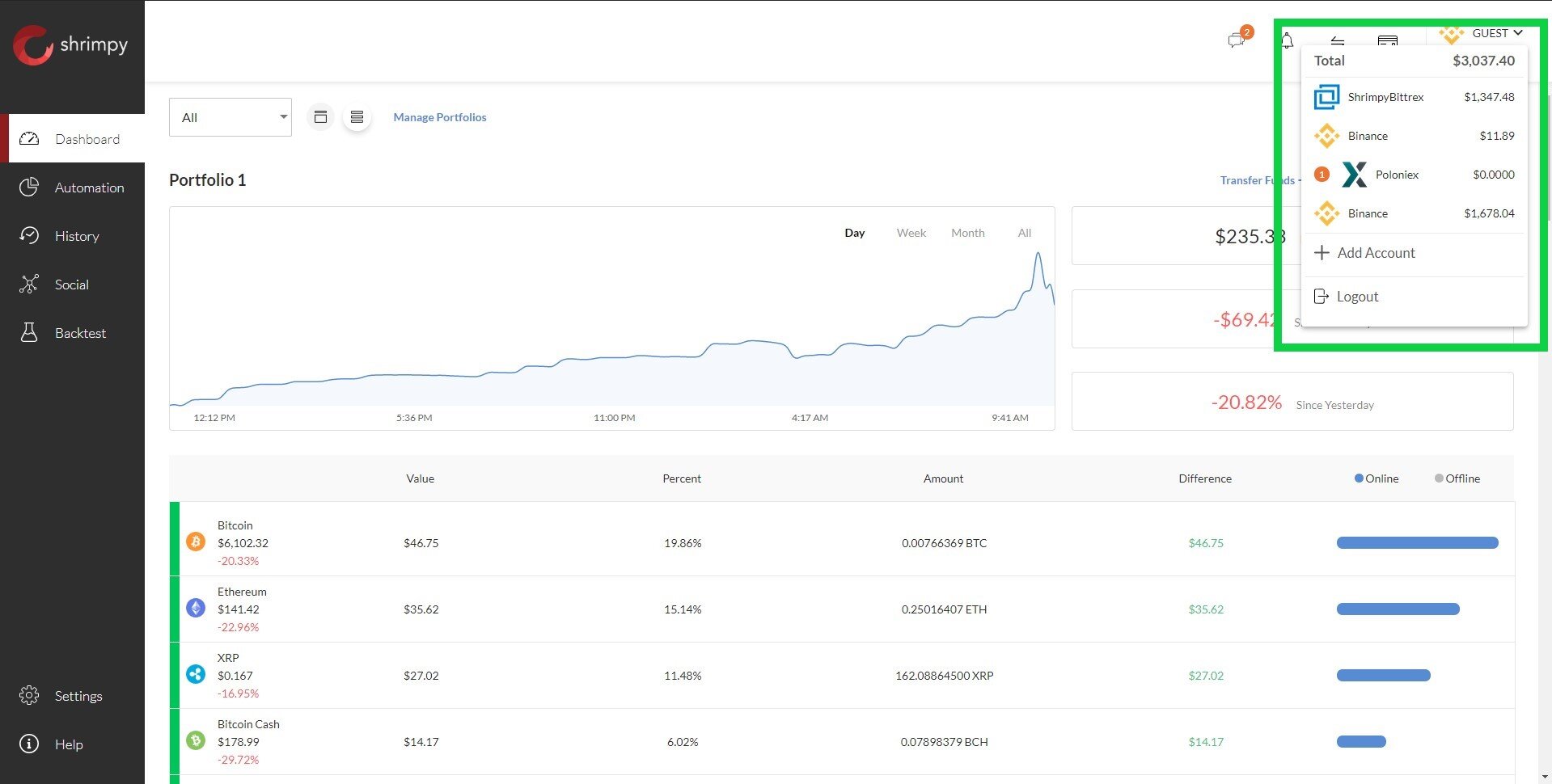
Task: Click the Ethereum allocation bar
Action: tap(1398, 609)
